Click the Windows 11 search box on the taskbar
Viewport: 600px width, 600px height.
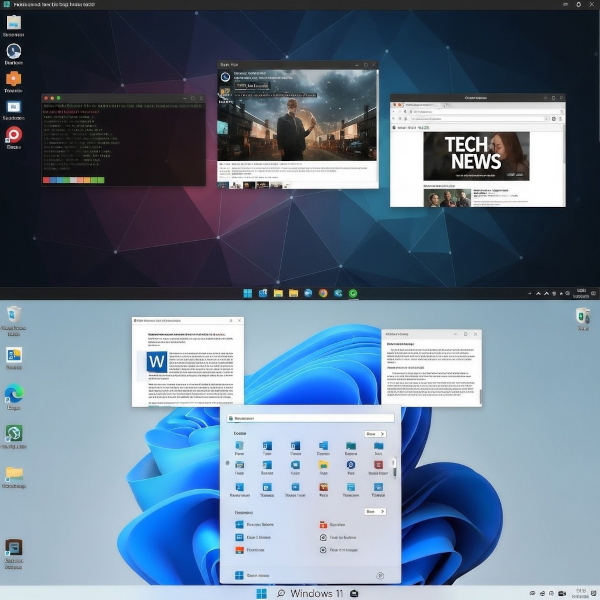point(310,593)
